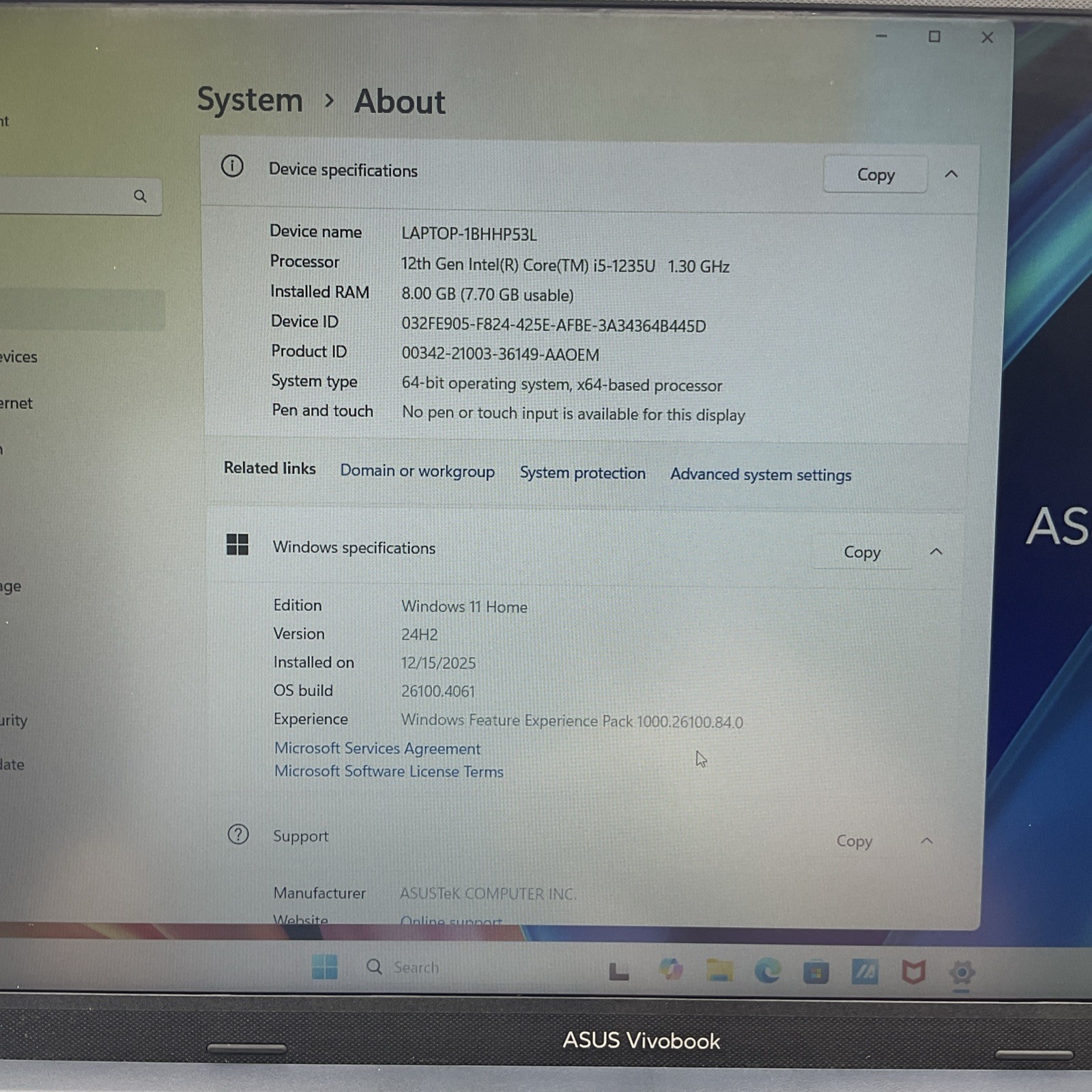Viewport: 1092px width, 1092px height.
Task: Copy the Windows specifications
Action: [x=862, y=552]
